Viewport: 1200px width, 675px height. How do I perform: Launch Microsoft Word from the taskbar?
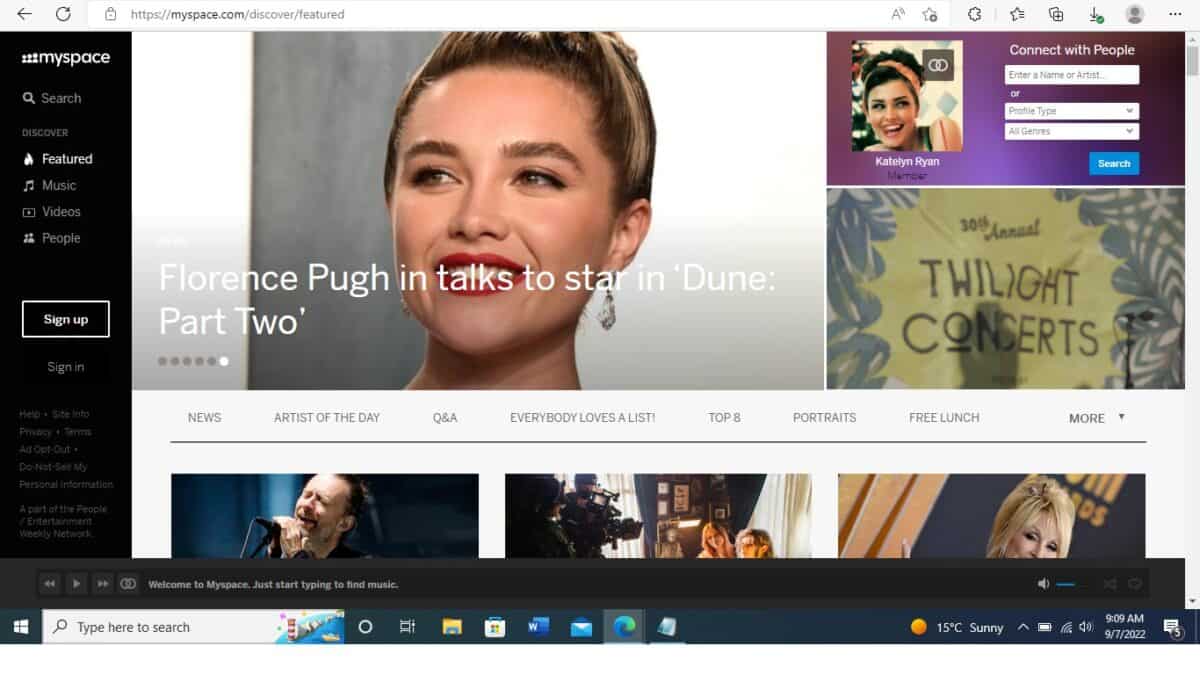tap(538, 627)
